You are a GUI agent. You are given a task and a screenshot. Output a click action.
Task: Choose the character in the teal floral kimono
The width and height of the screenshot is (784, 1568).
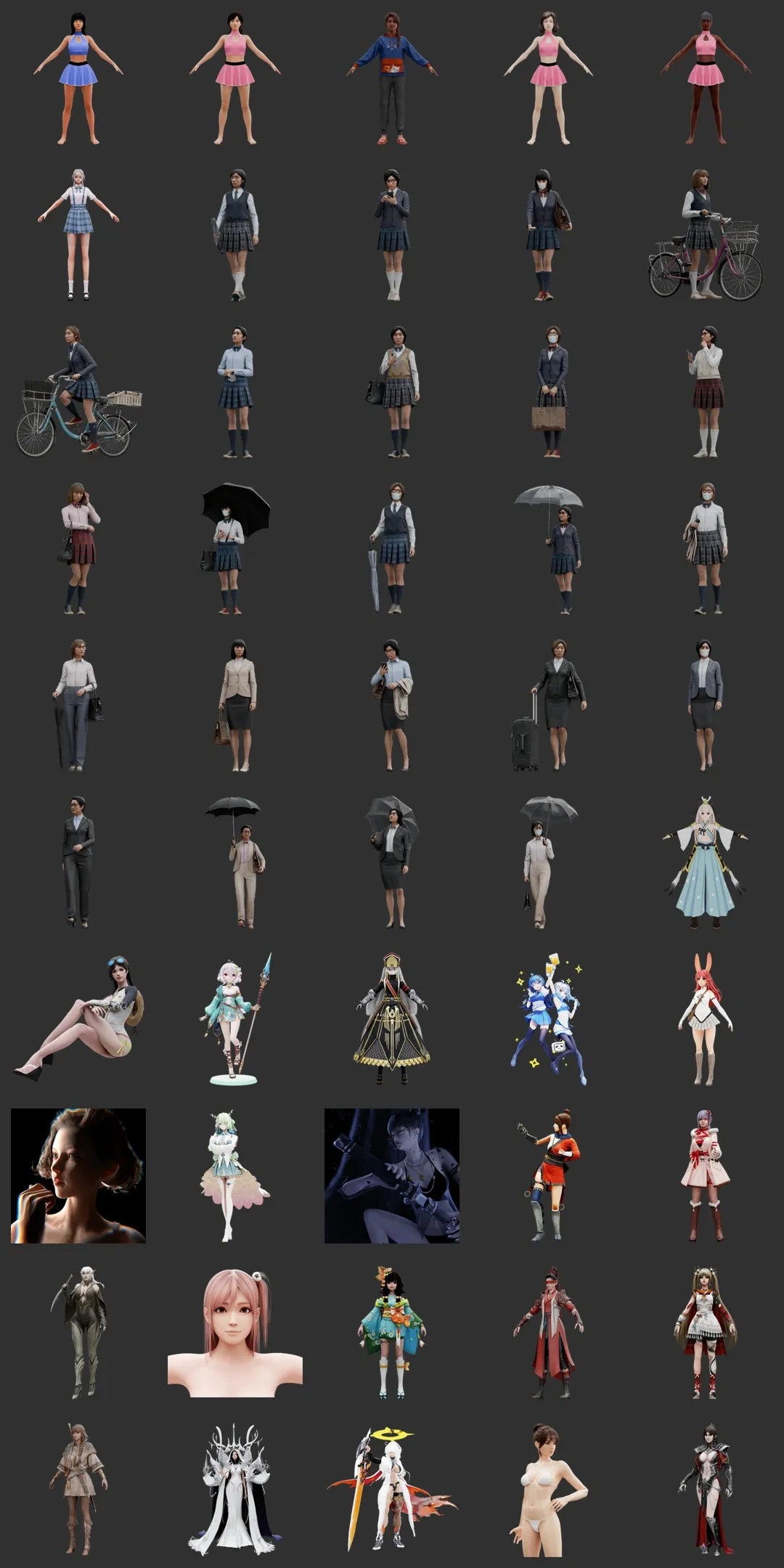(x=392, y=1333)
